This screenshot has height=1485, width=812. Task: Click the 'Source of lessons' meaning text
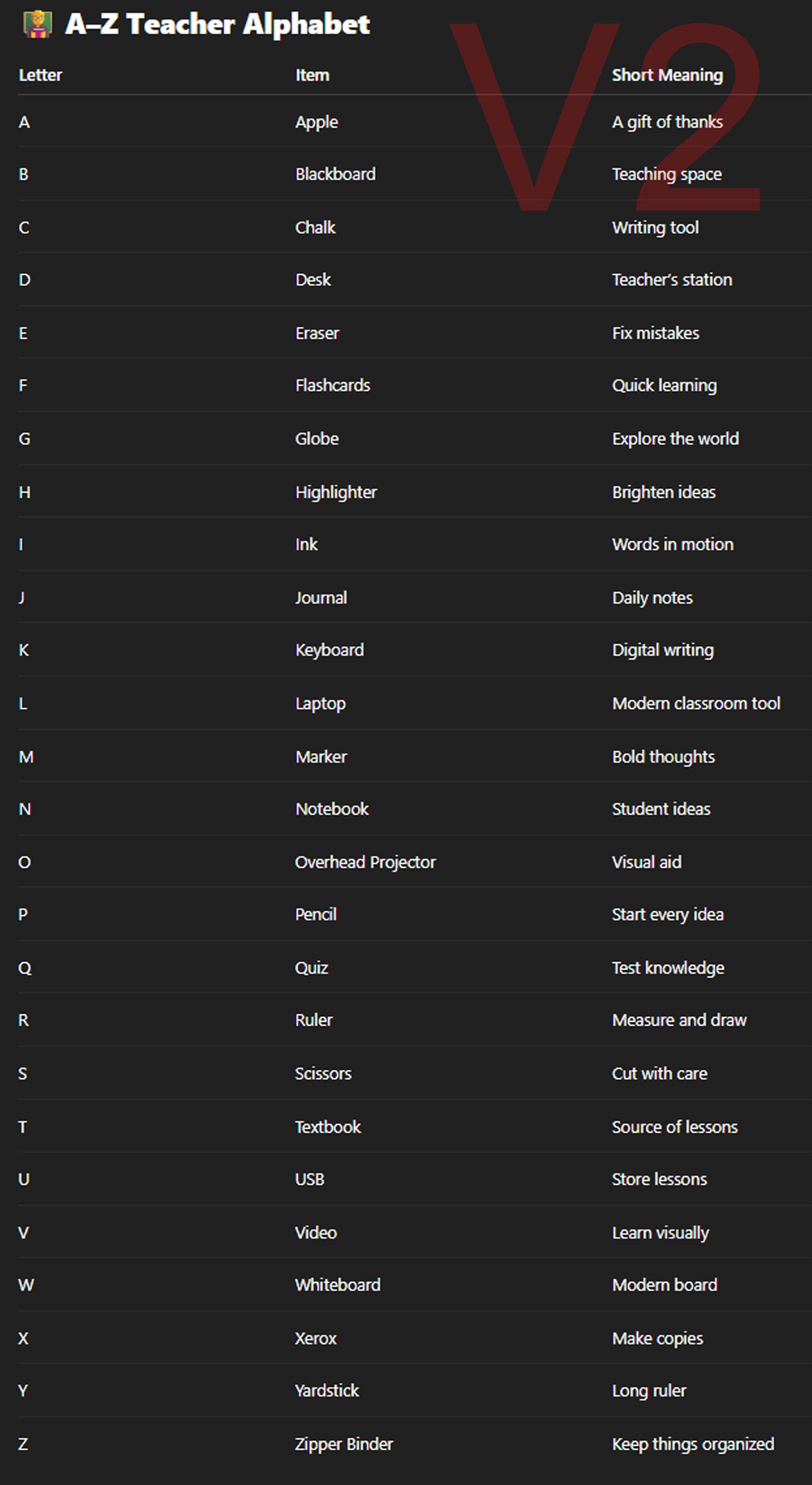[x=675, y=1127]
